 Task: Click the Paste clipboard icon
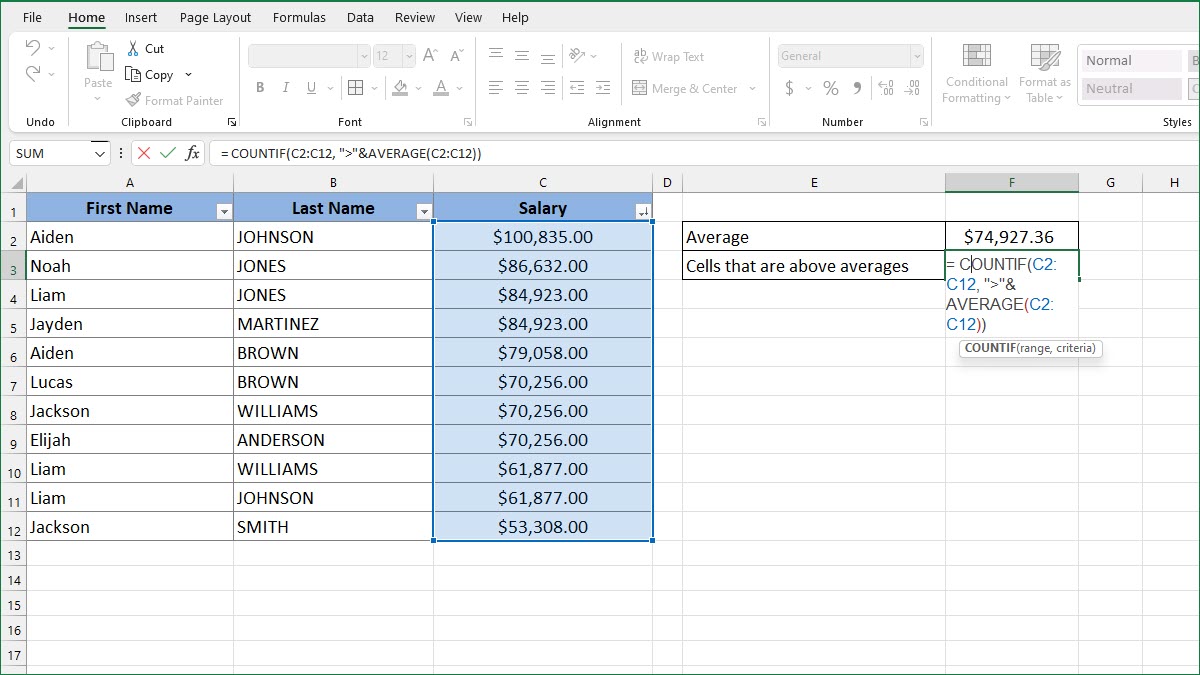coord(98,57)
